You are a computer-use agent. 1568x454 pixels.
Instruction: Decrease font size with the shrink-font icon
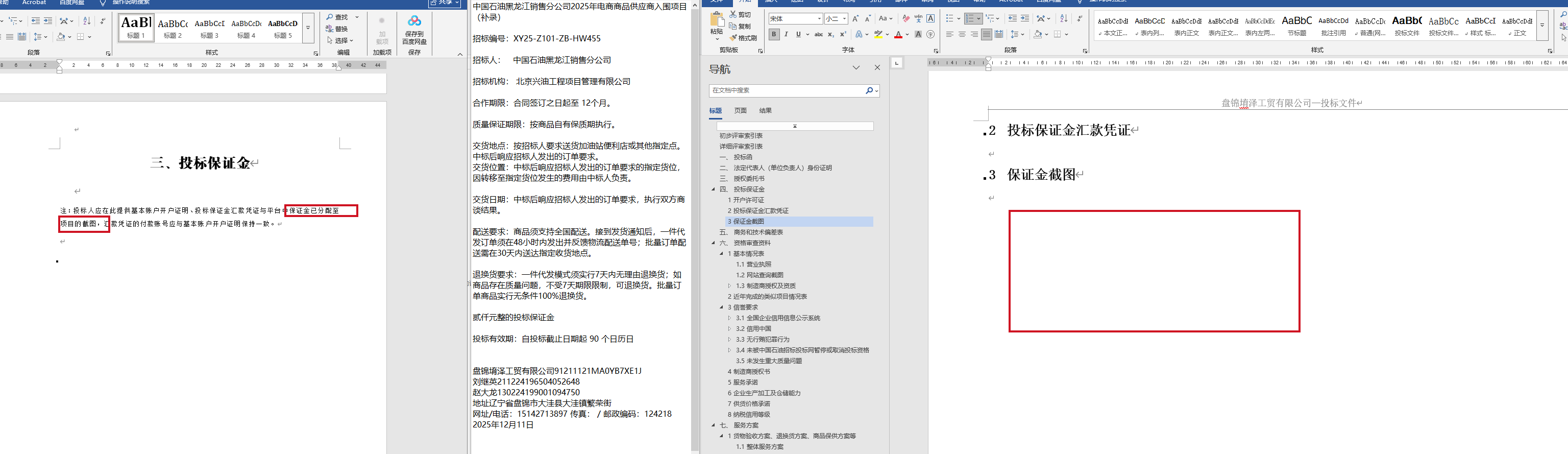pyautogui.click(x=868, y=19)
